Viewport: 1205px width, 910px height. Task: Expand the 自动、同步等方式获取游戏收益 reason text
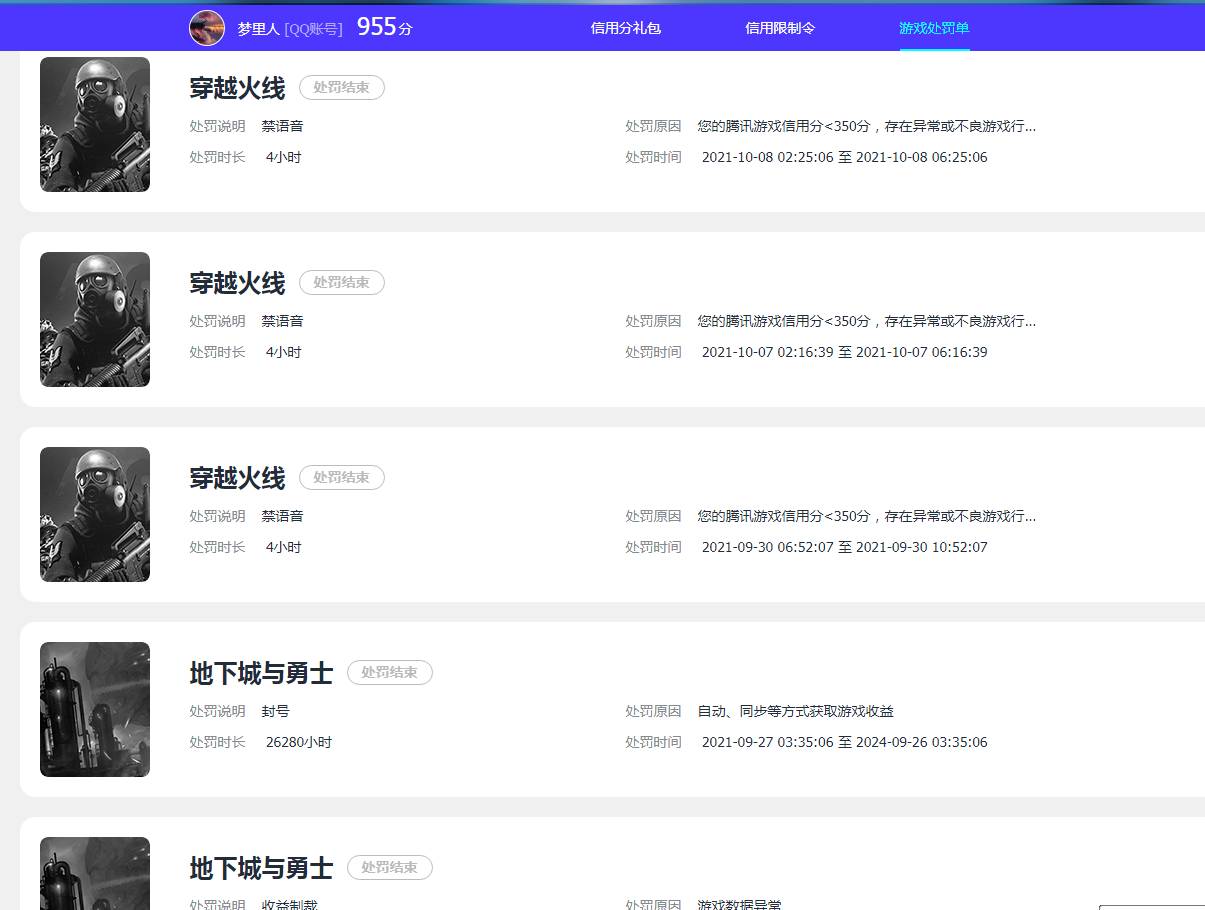pyautogui.click(x=796, y=711)
